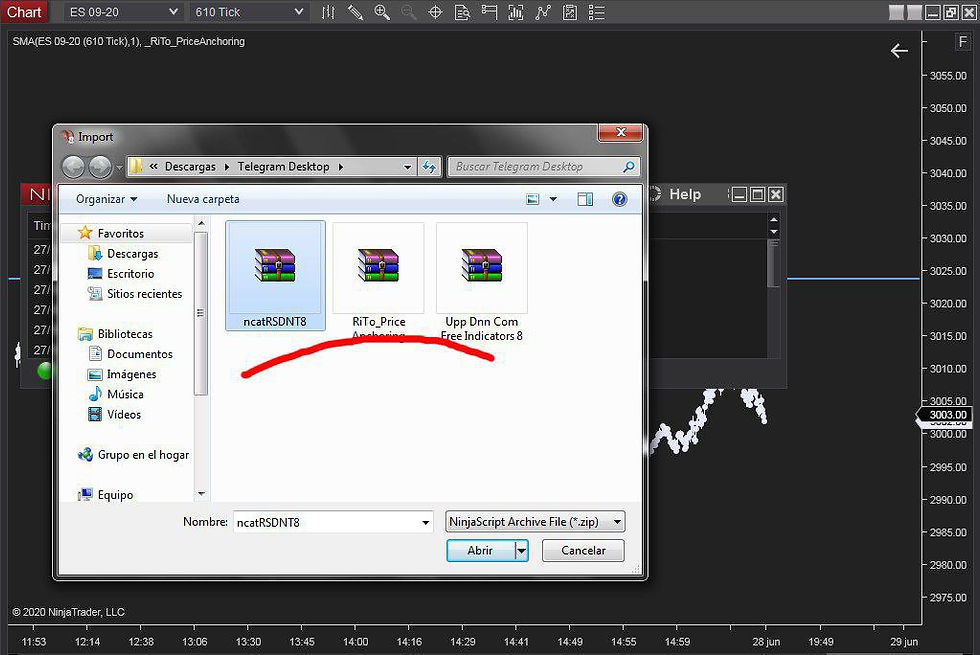Click Nueva carpeta button
This screenshot has height=655, width=980.
pos(203,199)
